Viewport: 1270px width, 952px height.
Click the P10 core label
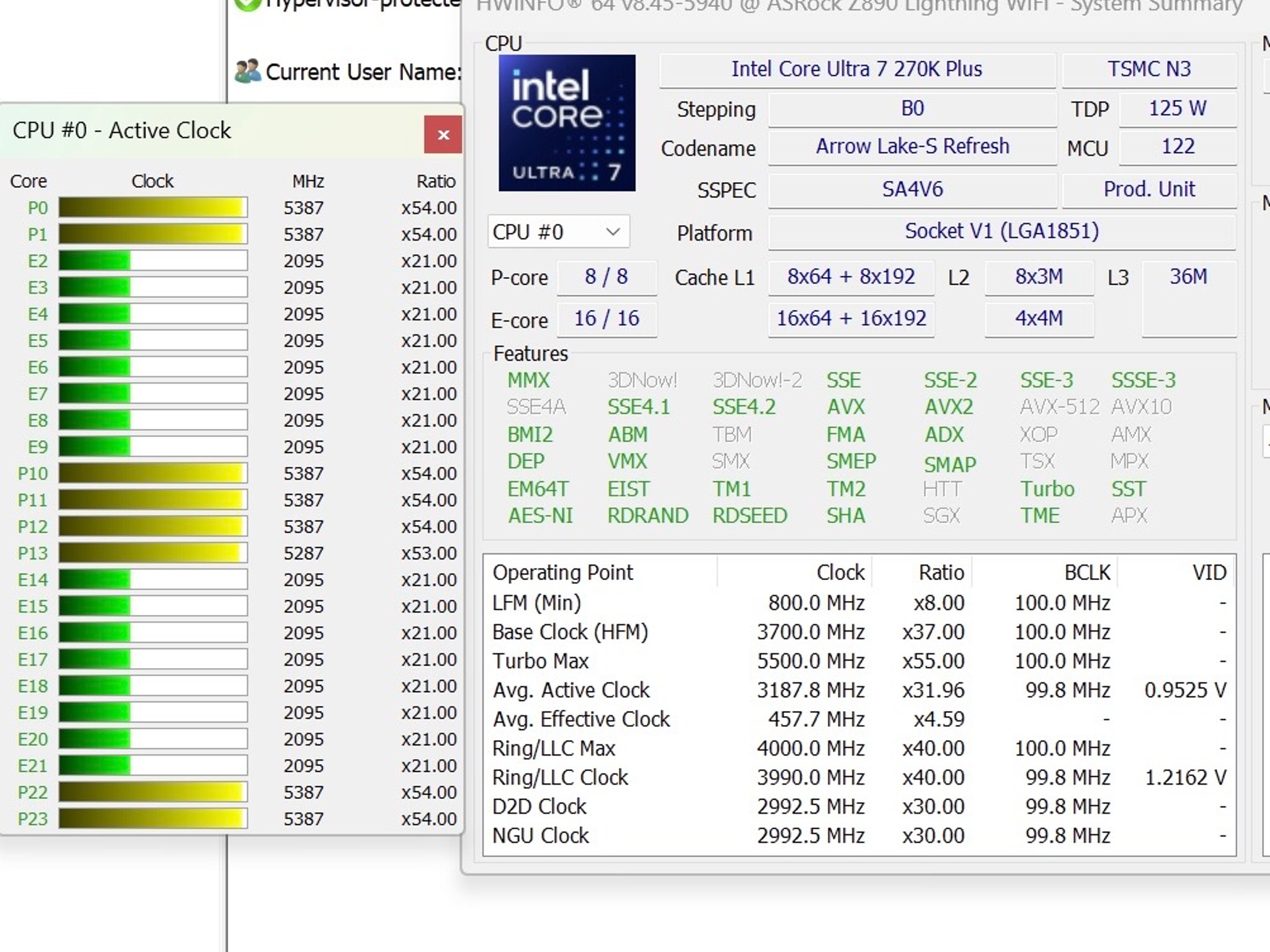[33, 474]
